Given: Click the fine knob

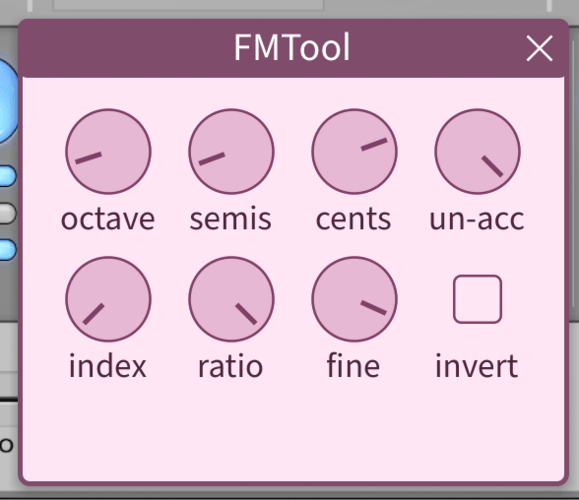Looking at the screenshot, I should 354,299.
